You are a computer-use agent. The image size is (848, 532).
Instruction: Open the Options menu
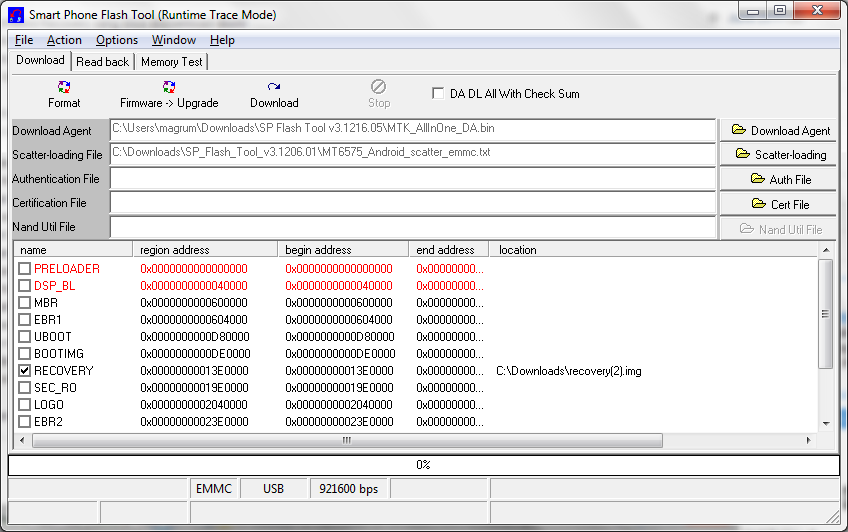point(117,40)
